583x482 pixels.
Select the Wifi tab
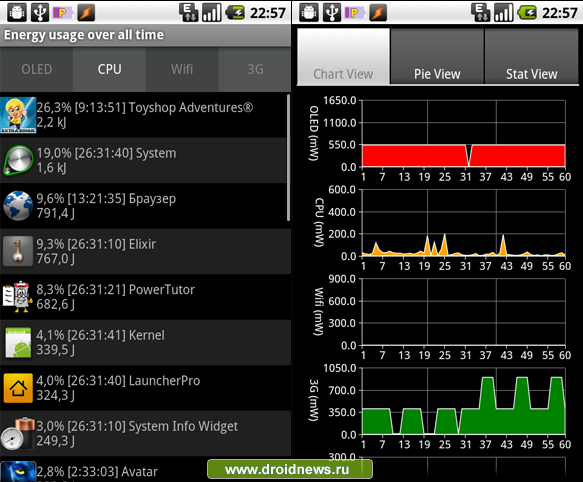point(182,69)
